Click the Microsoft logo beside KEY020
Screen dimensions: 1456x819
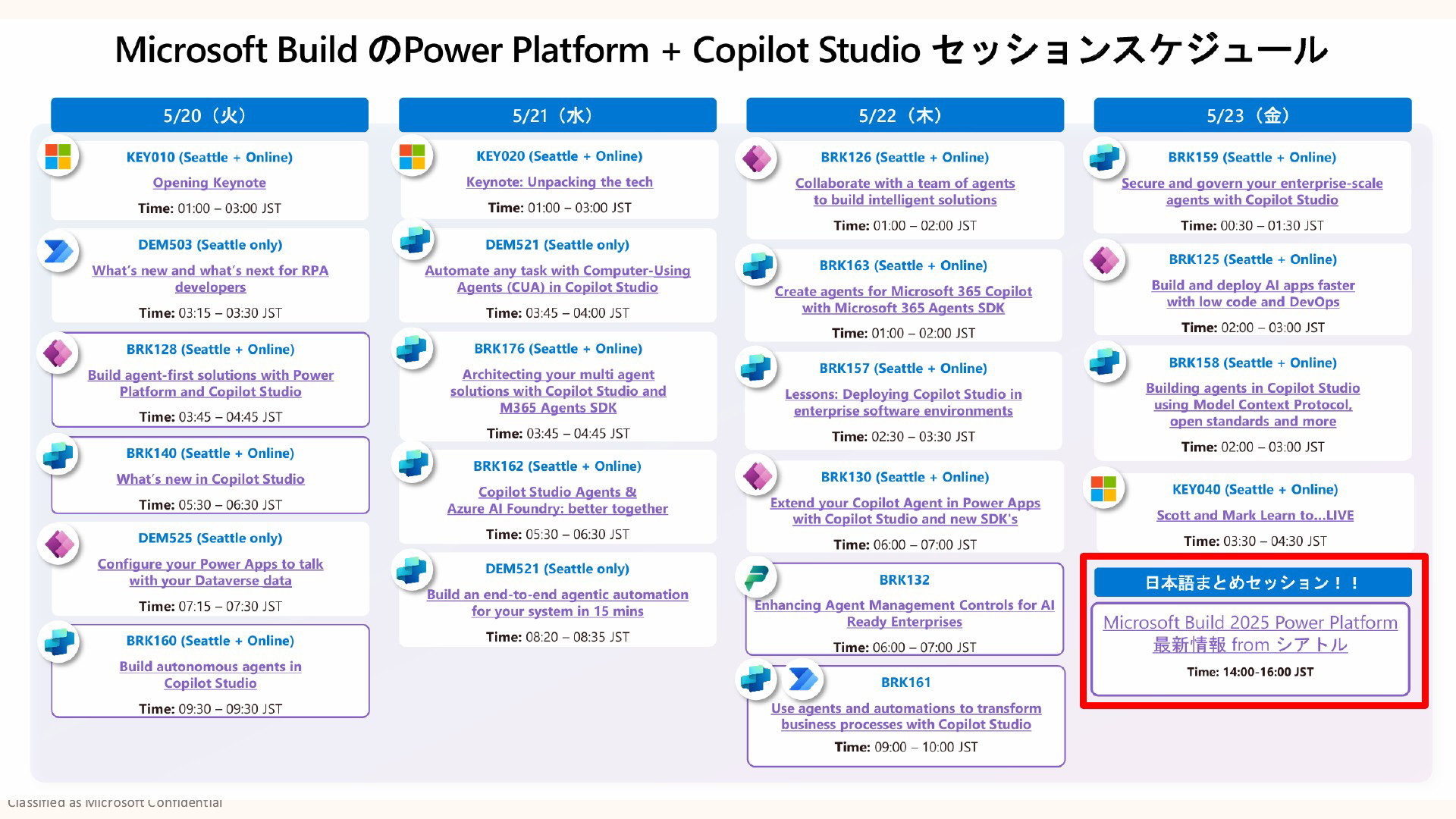click(x=413, y=157)
